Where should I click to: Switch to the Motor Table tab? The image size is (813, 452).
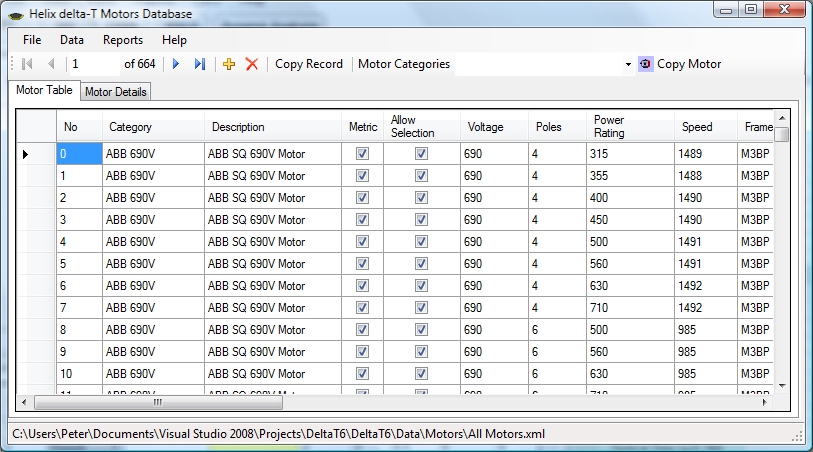(x=44, y=90)
